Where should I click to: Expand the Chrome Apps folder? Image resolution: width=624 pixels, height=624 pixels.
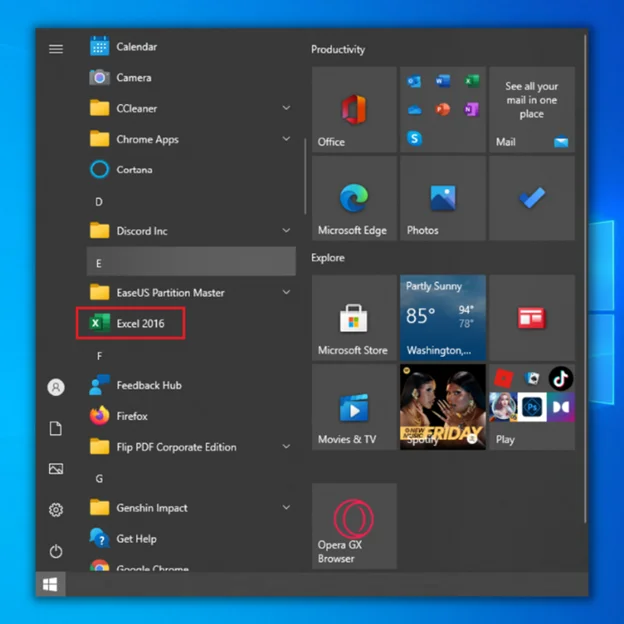286,139
